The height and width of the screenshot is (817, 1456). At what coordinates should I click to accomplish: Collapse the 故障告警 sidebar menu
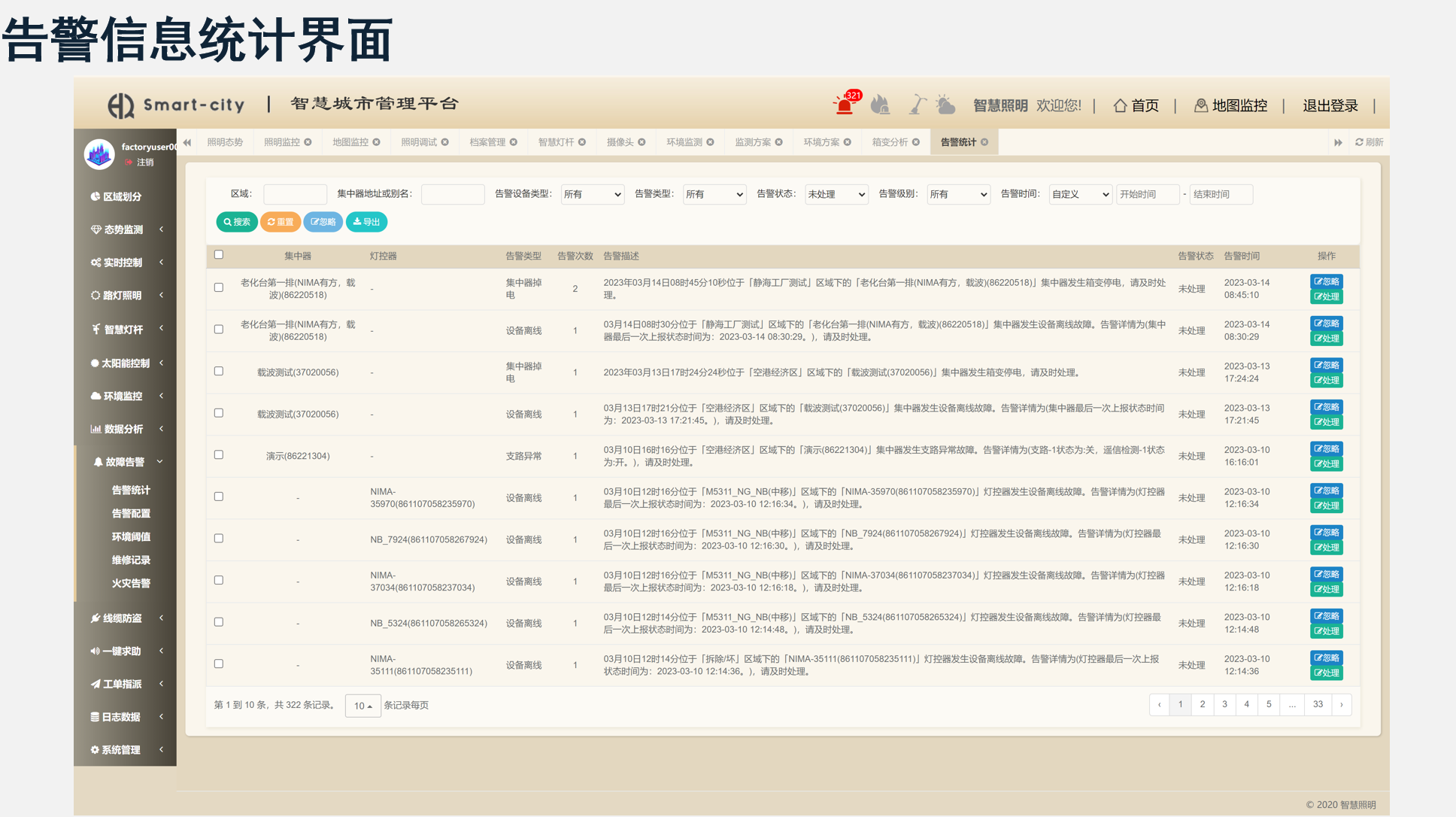(x=126, y=462)
